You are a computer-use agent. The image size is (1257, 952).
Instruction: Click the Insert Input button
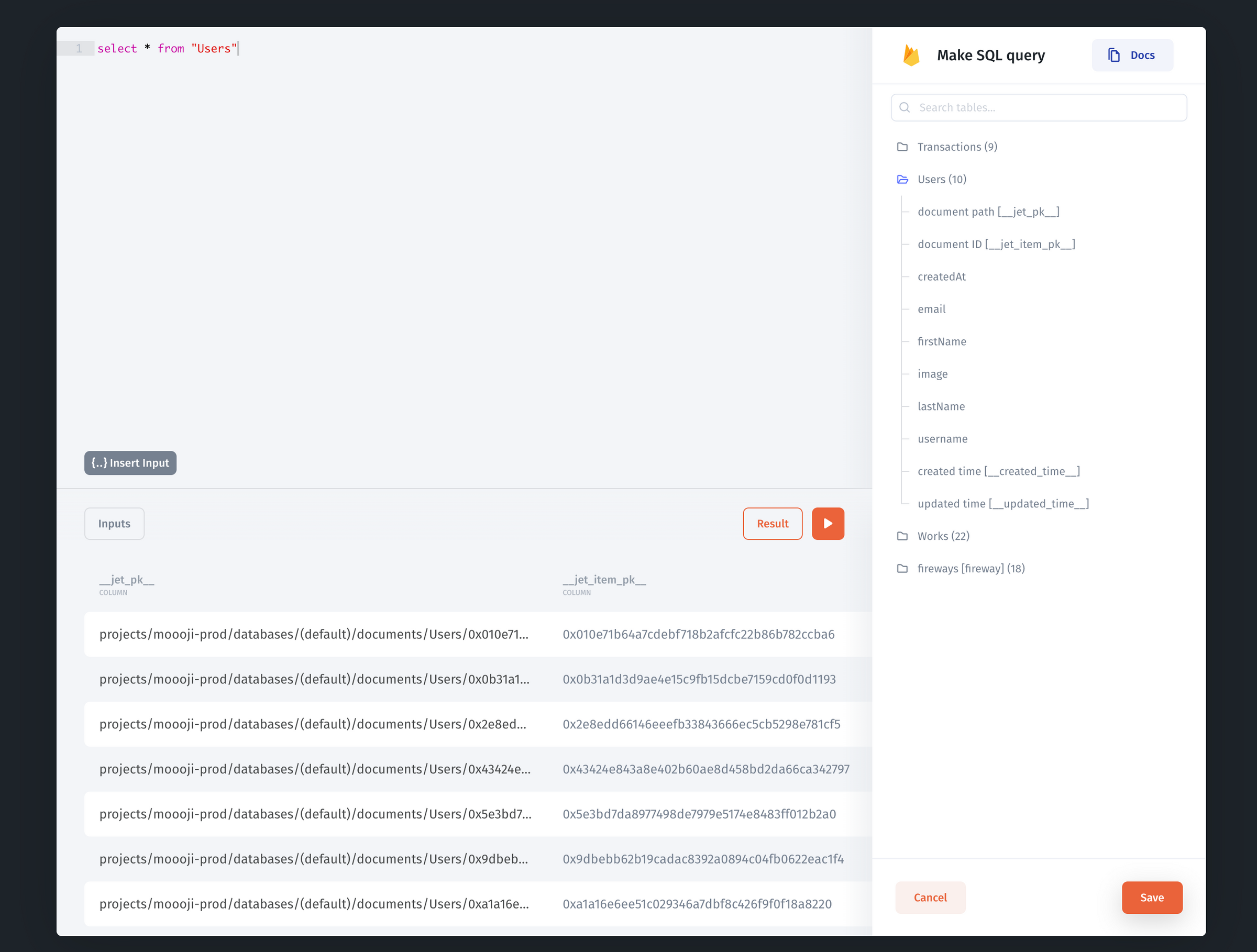pyautogui.click(x=129, y=462)
